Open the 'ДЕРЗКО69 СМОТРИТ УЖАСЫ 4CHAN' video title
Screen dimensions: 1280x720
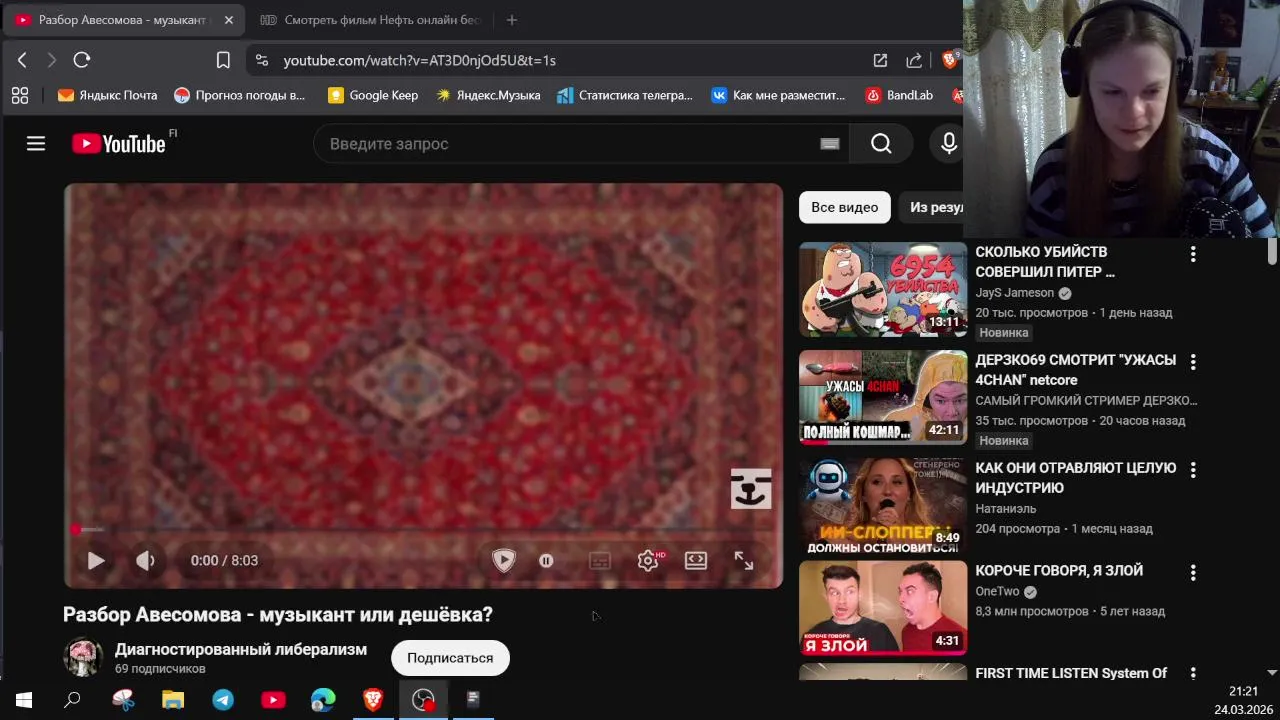pyautogui.click(x=1076, y=370)
